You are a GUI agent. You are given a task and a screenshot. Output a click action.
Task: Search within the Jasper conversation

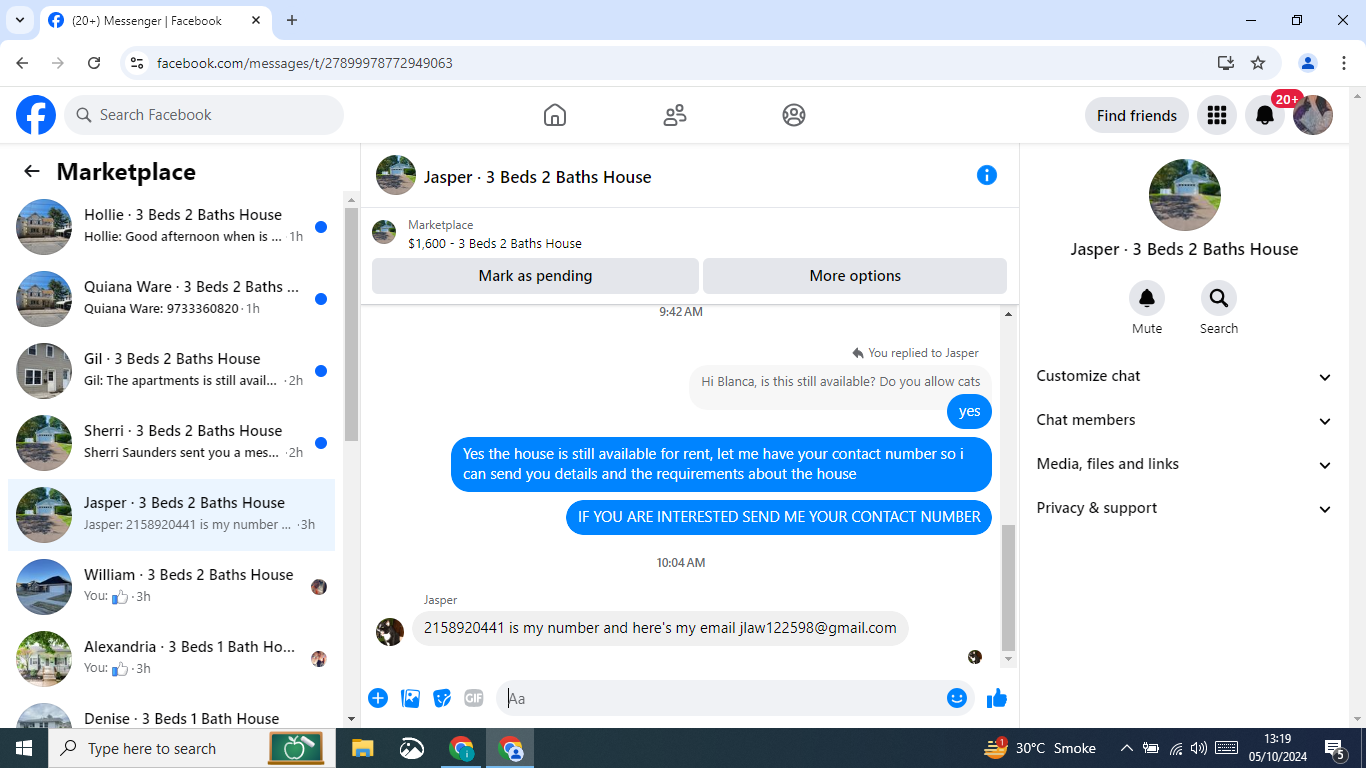(x=1219, y=298)
